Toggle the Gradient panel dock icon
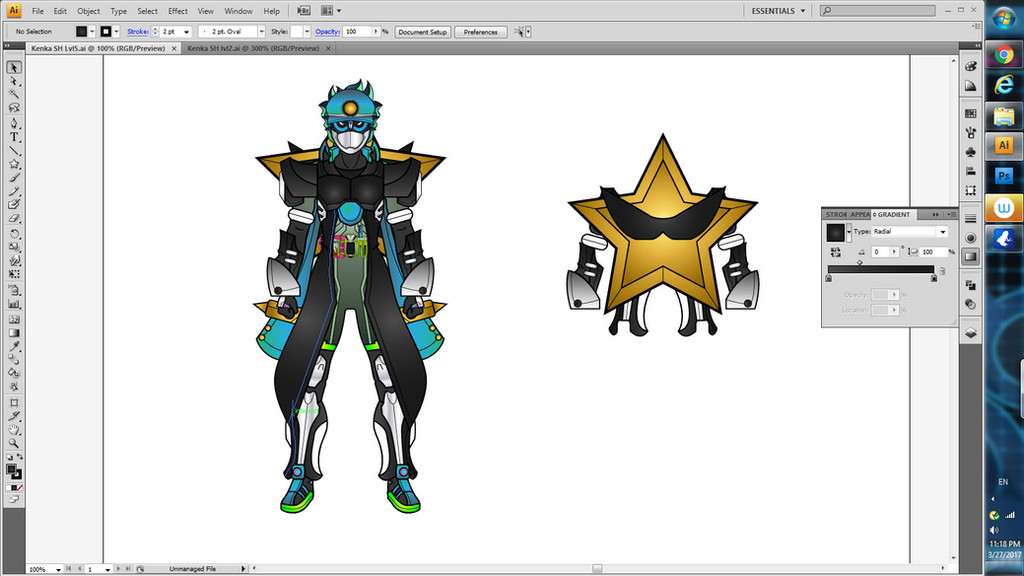Screen dimensions: 1024x576 tap(971, 257)
